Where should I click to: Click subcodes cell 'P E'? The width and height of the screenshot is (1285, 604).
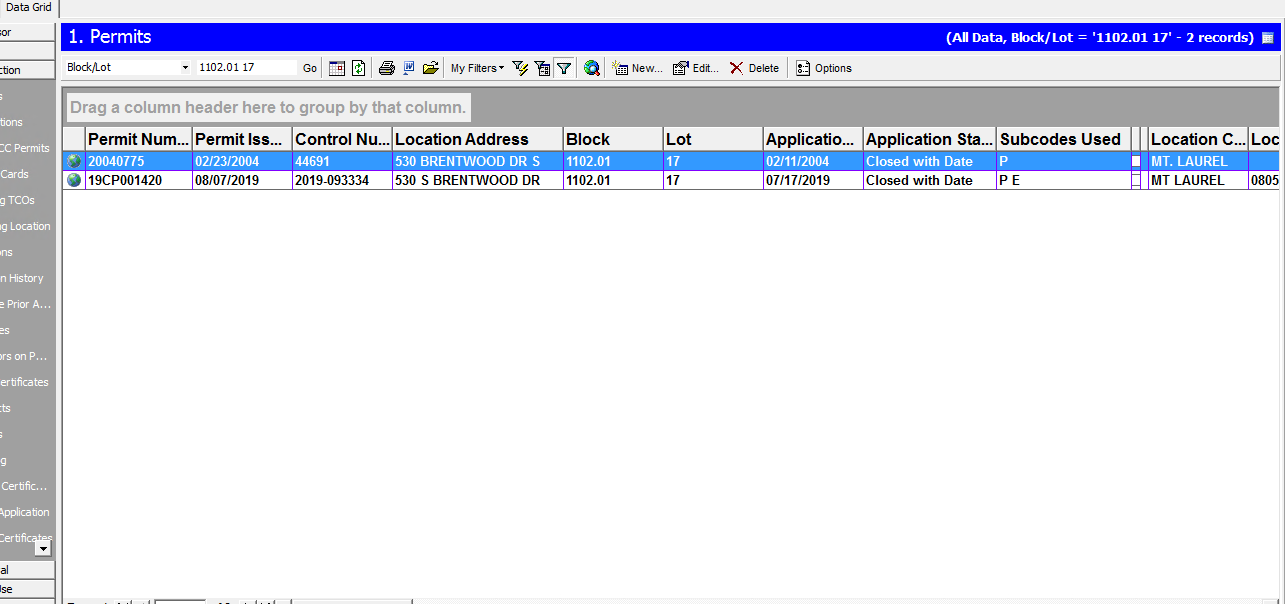coord(1064,180)
